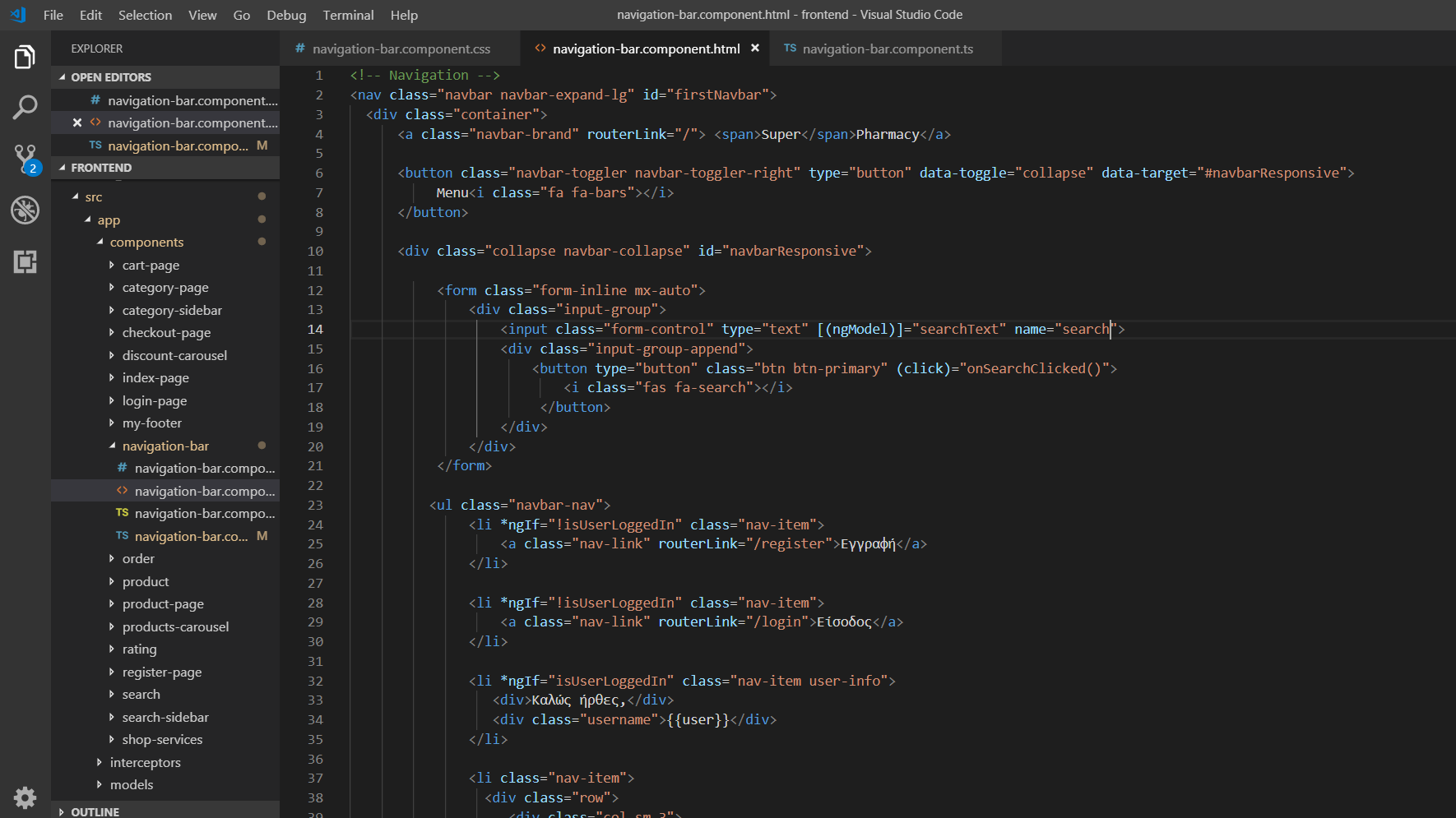
Task: Click the TS icon of navigation-bar.component.ts tab
Action: [x=790, y=49]
